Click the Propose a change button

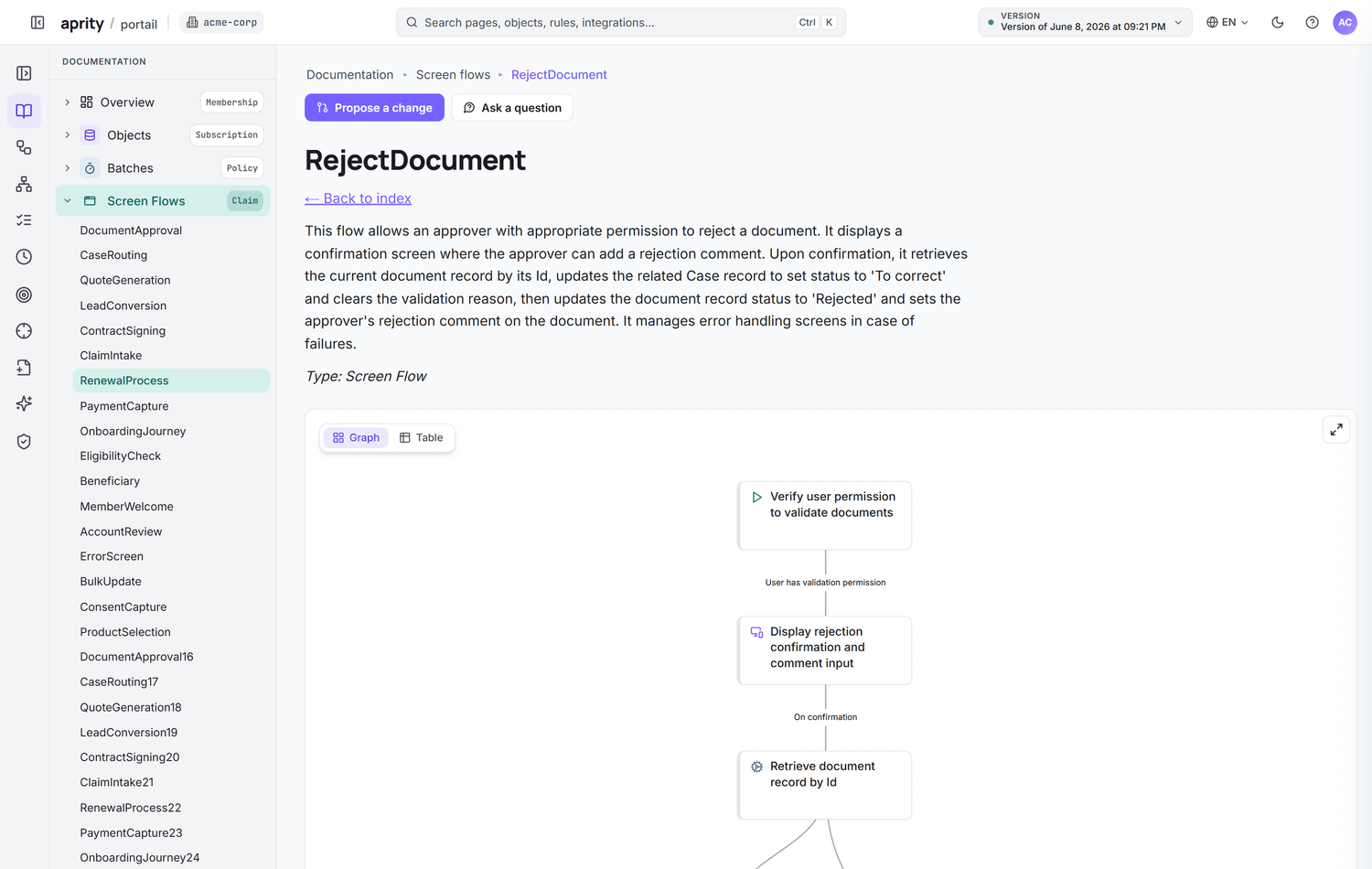374,108
